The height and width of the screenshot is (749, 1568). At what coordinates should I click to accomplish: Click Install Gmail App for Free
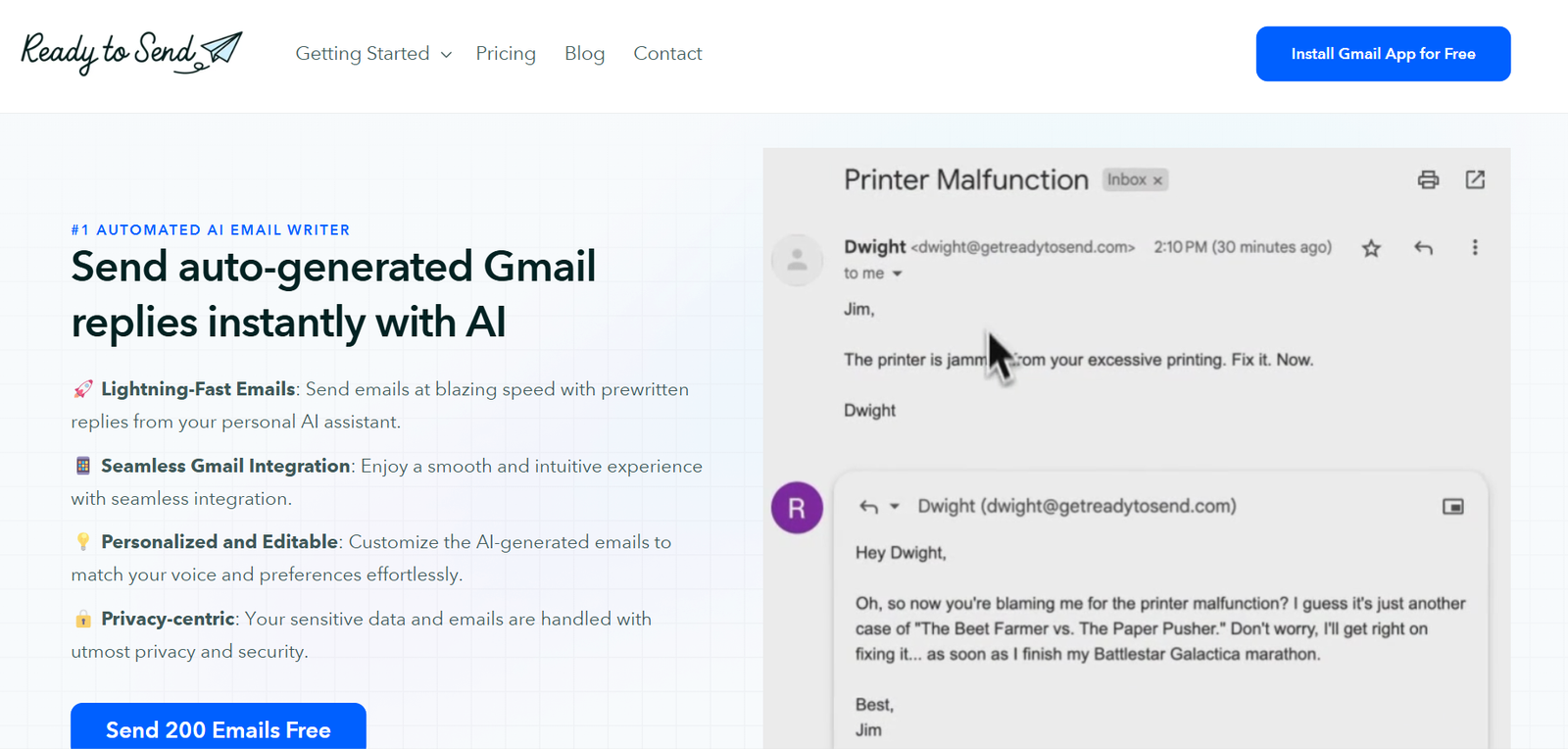point(1383,54)
